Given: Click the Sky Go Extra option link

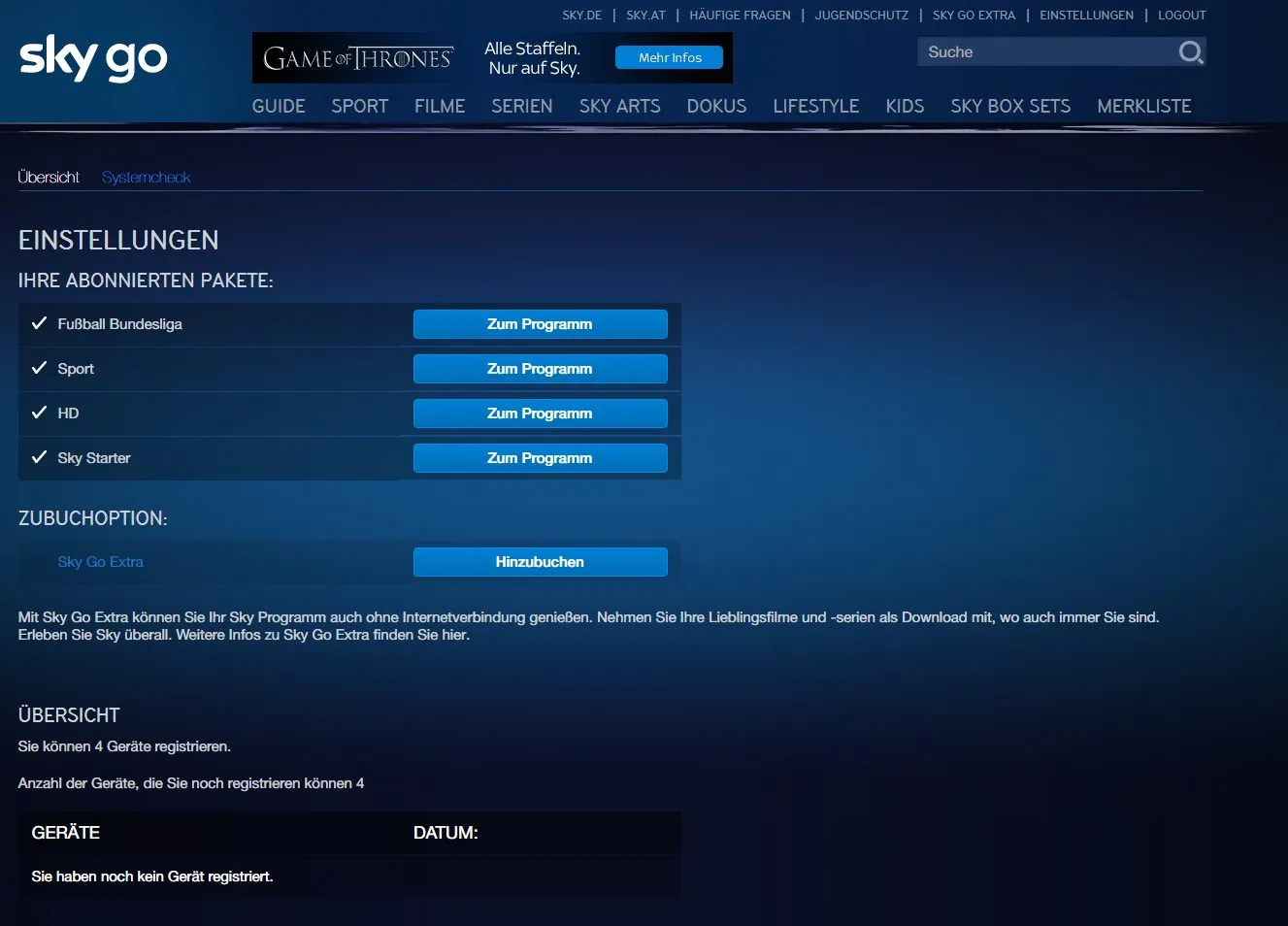Looking at the screenshot, I should pos(100,562).
